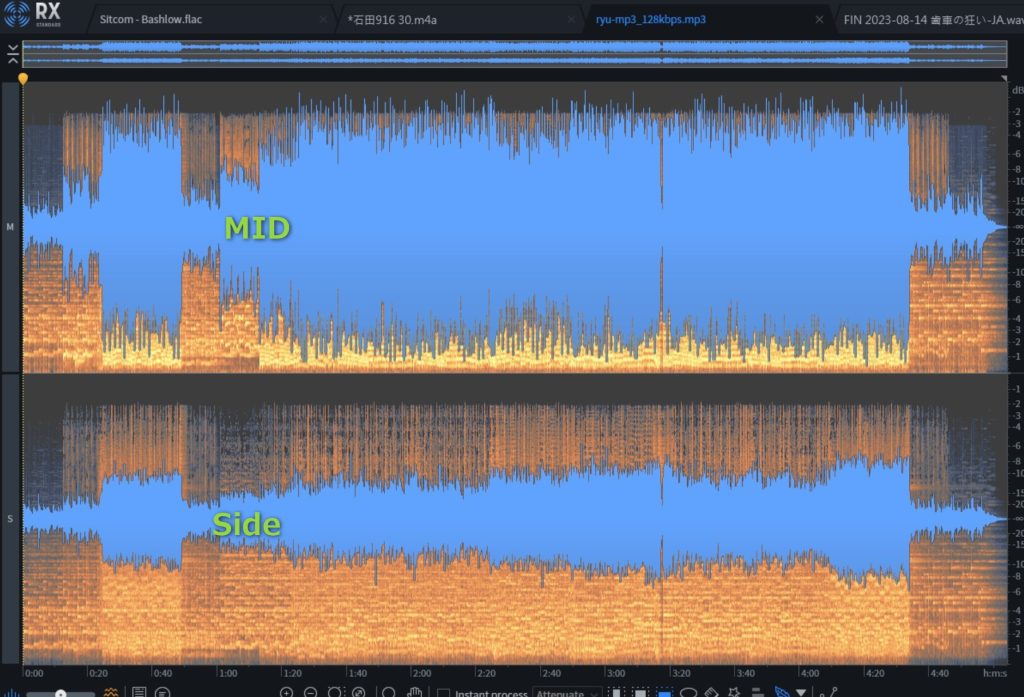Viewport: 1024px width, 697px height.
Task: Enable the Instant process checkbox
Action: [443, 693]
